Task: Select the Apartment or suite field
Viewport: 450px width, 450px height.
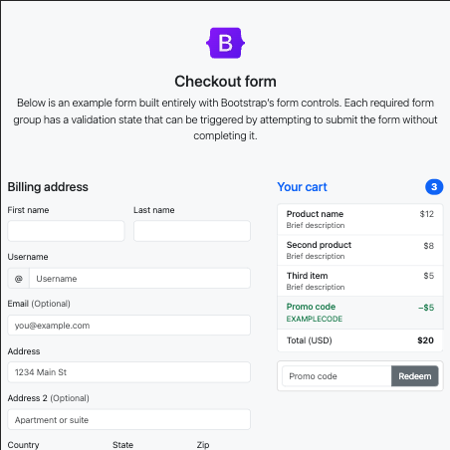Action: [x=129, y=419]
